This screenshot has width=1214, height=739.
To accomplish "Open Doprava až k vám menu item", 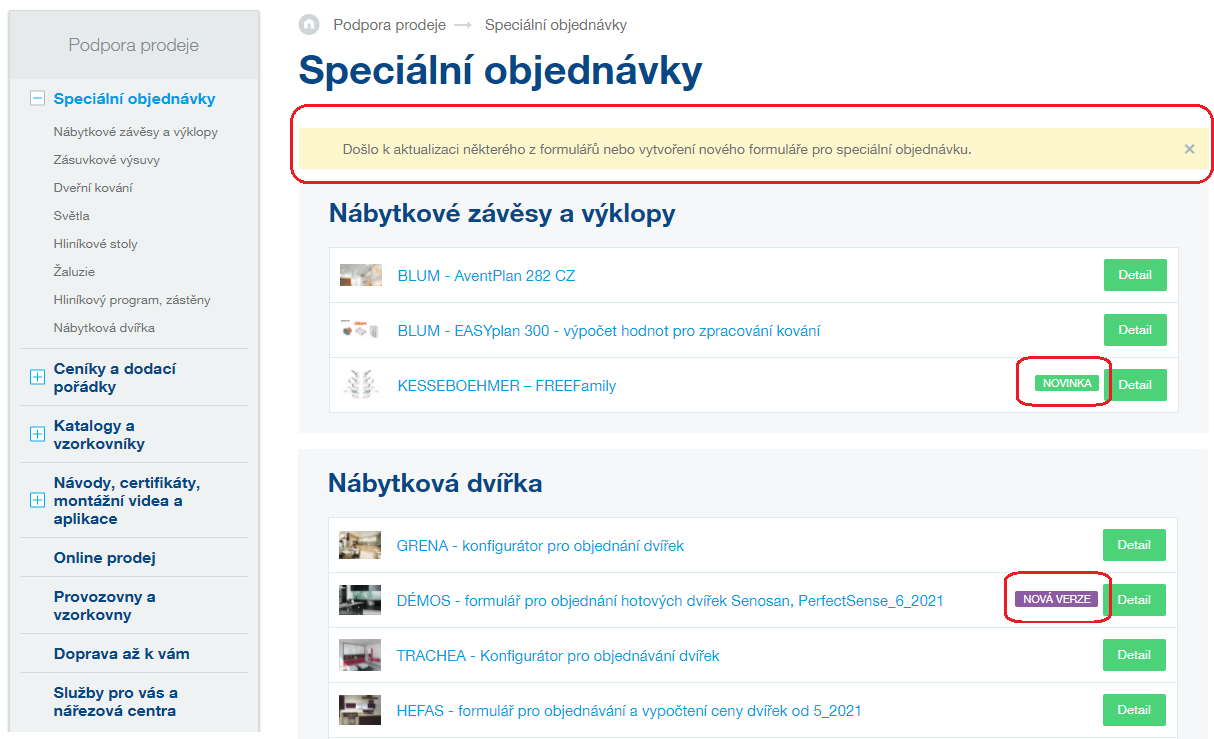I will (x=121, y=654).
